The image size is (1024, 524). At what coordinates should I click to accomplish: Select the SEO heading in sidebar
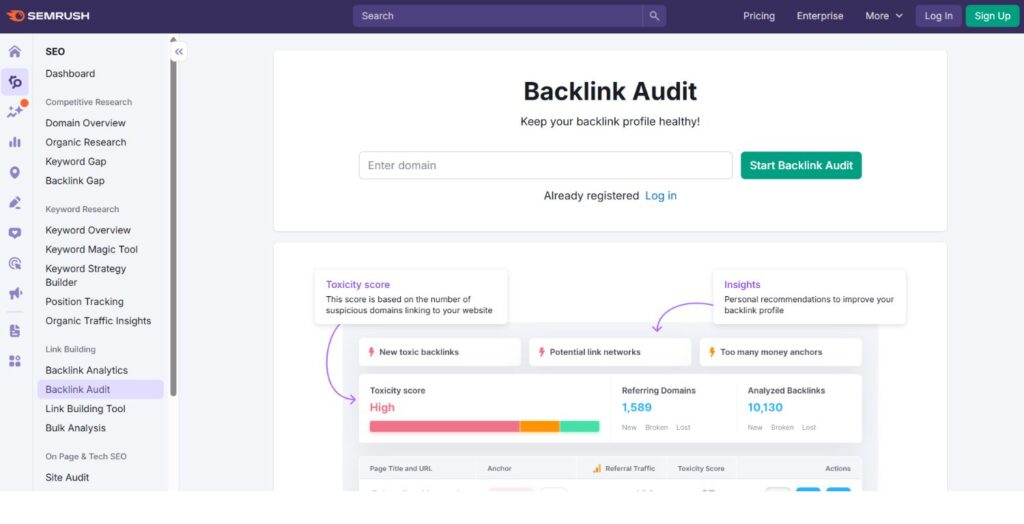pos(55,52)
